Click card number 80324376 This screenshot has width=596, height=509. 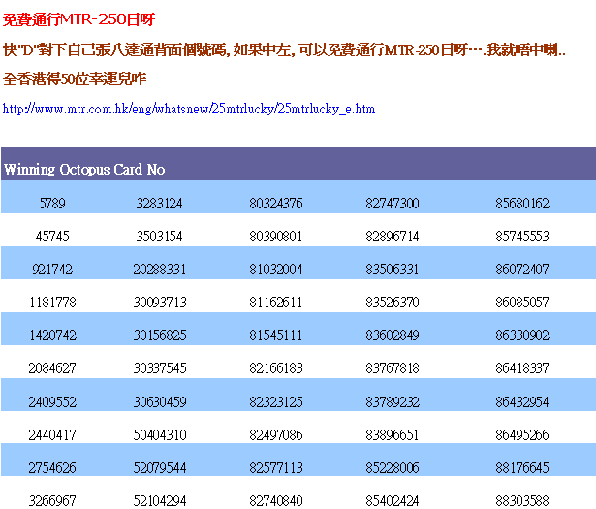(x=276, y=203)
